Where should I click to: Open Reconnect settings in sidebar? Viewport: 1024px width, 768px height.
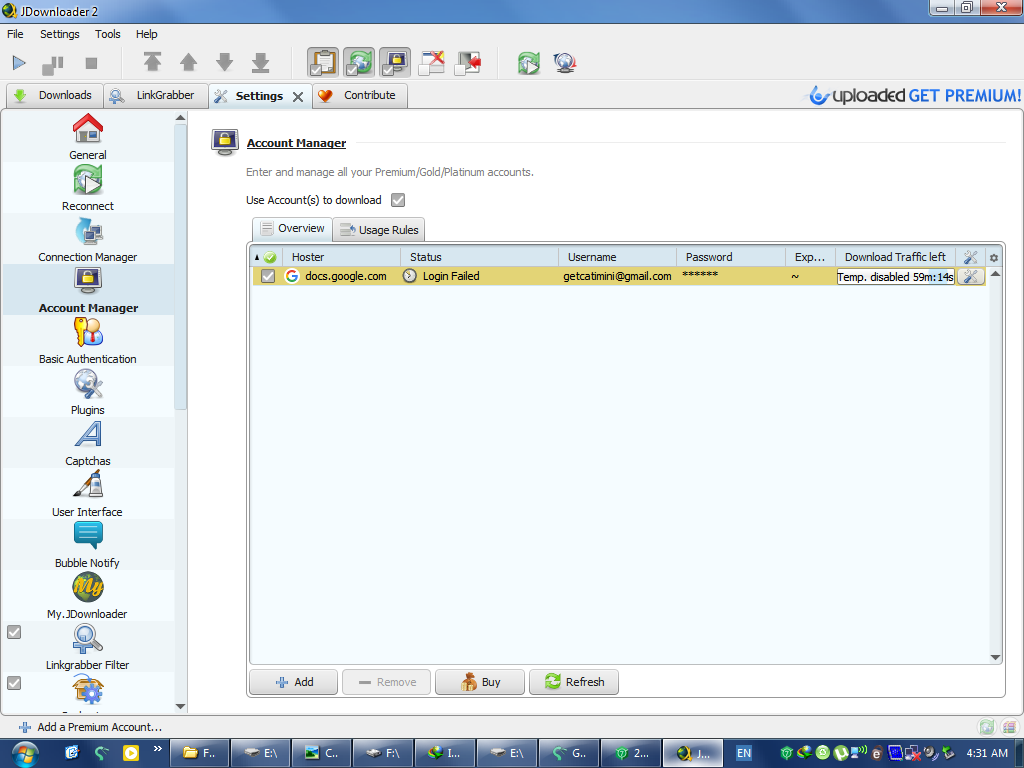tap(88, 187)
